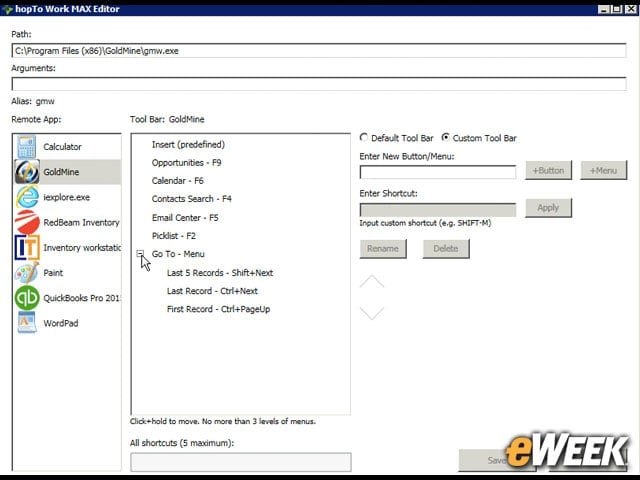The height and width of the screenshot is (480, 640).
Task: Click the hopTo title bar icon
Action: tap(7, 9)
